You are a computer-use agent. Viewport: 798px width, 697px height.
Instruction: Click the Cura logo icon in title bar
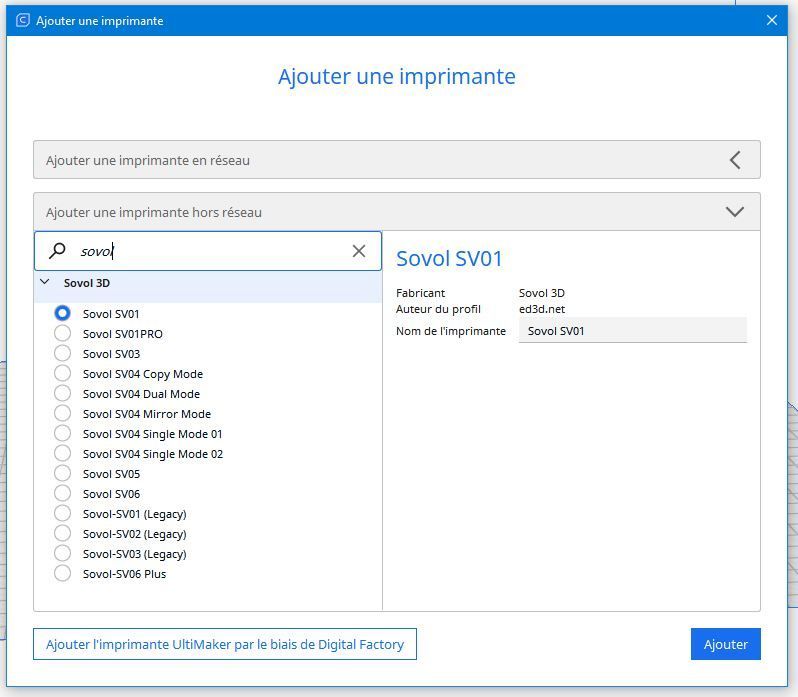(x=22, y=20)
